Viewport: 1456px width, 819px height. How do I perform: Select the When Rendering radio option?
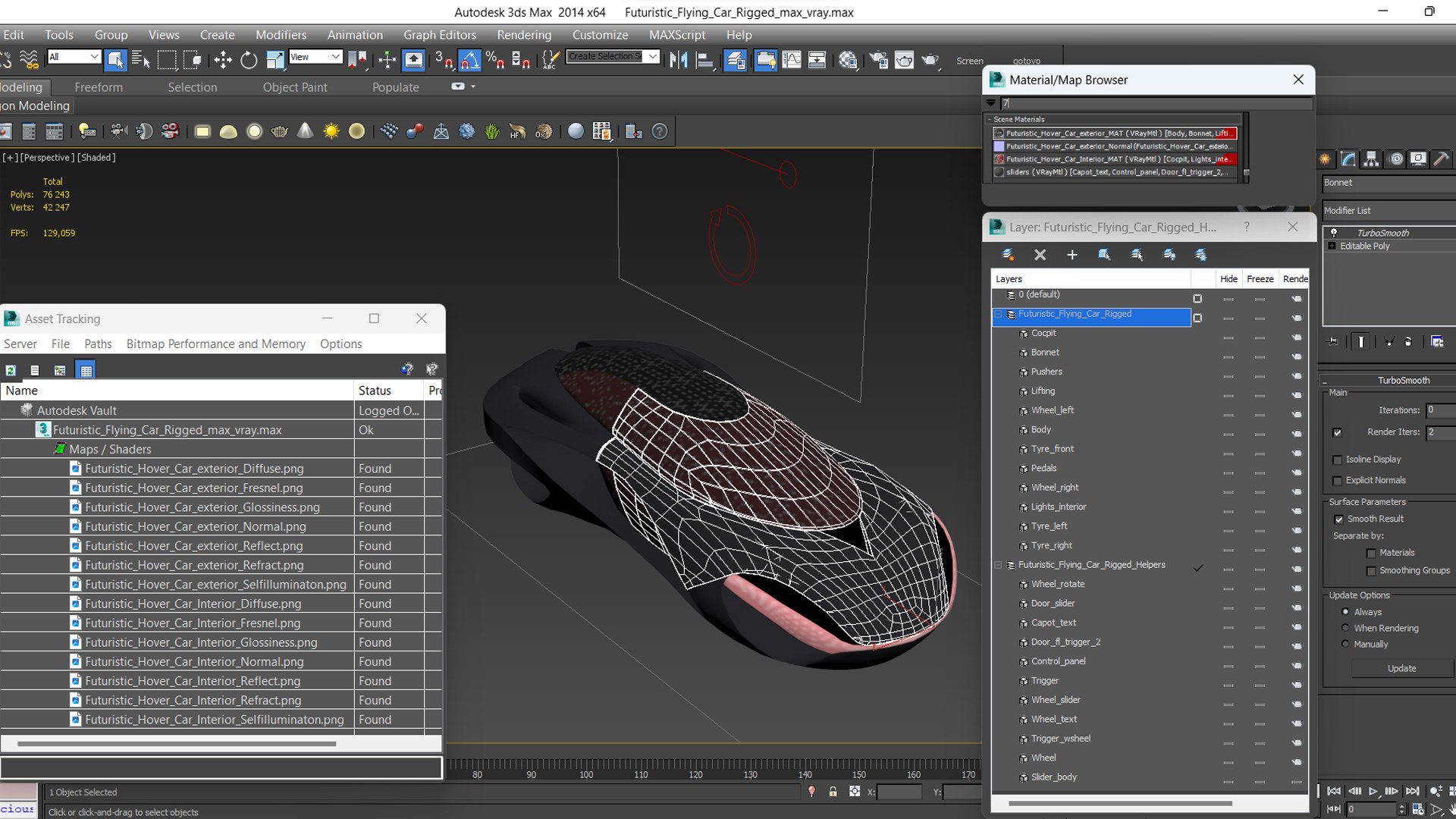[x=1345, y=628]
